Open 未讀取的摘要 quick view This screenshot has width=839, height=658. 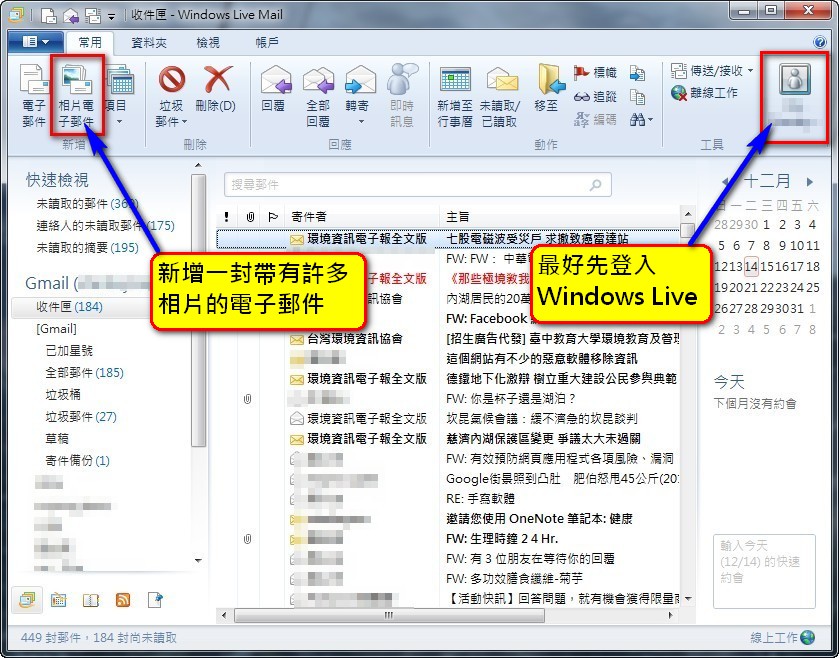[x=87, y=248]
